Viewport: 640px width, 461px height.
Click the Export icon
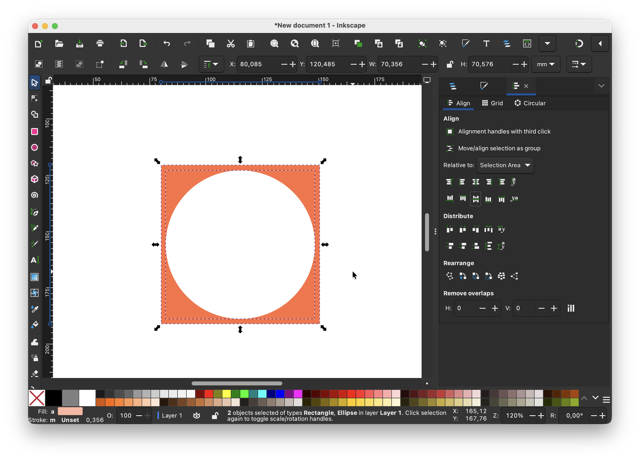[x=143, y=44]
